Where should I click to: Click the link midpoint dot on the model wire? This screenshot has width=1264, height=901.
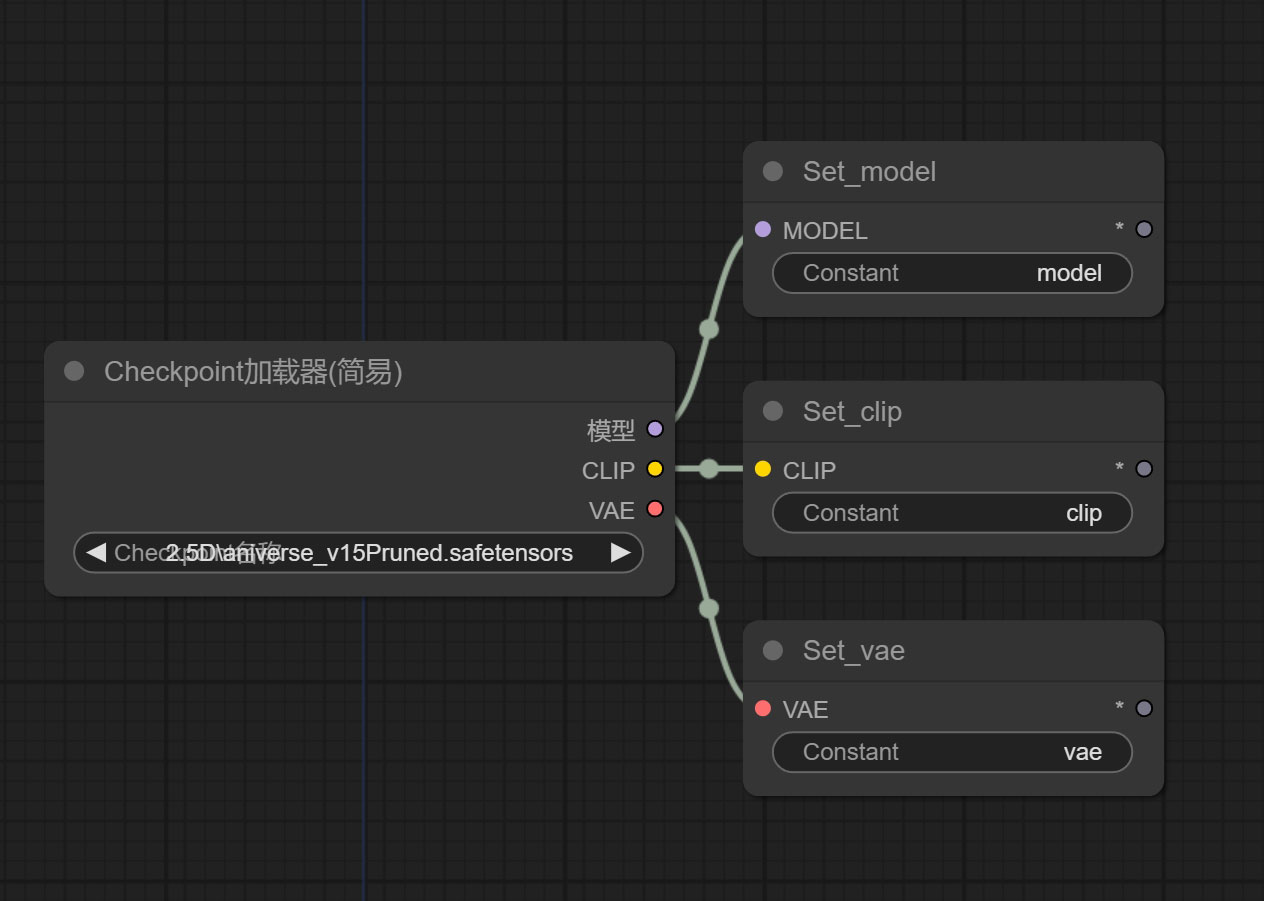709,329
